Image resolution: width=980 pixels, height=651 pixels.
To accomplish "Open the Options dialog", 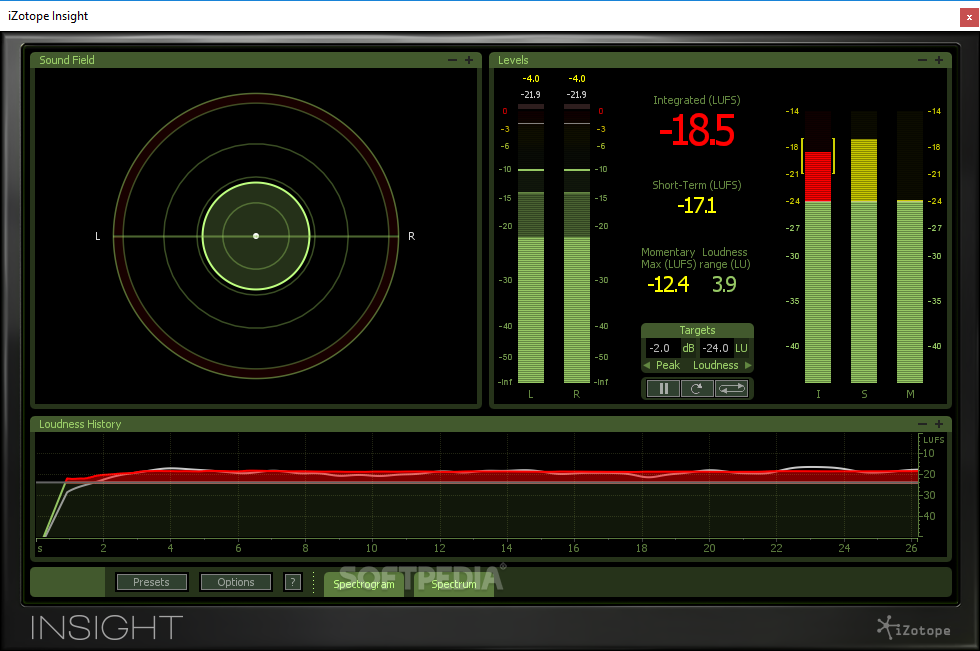I will (x=236, y=582).
